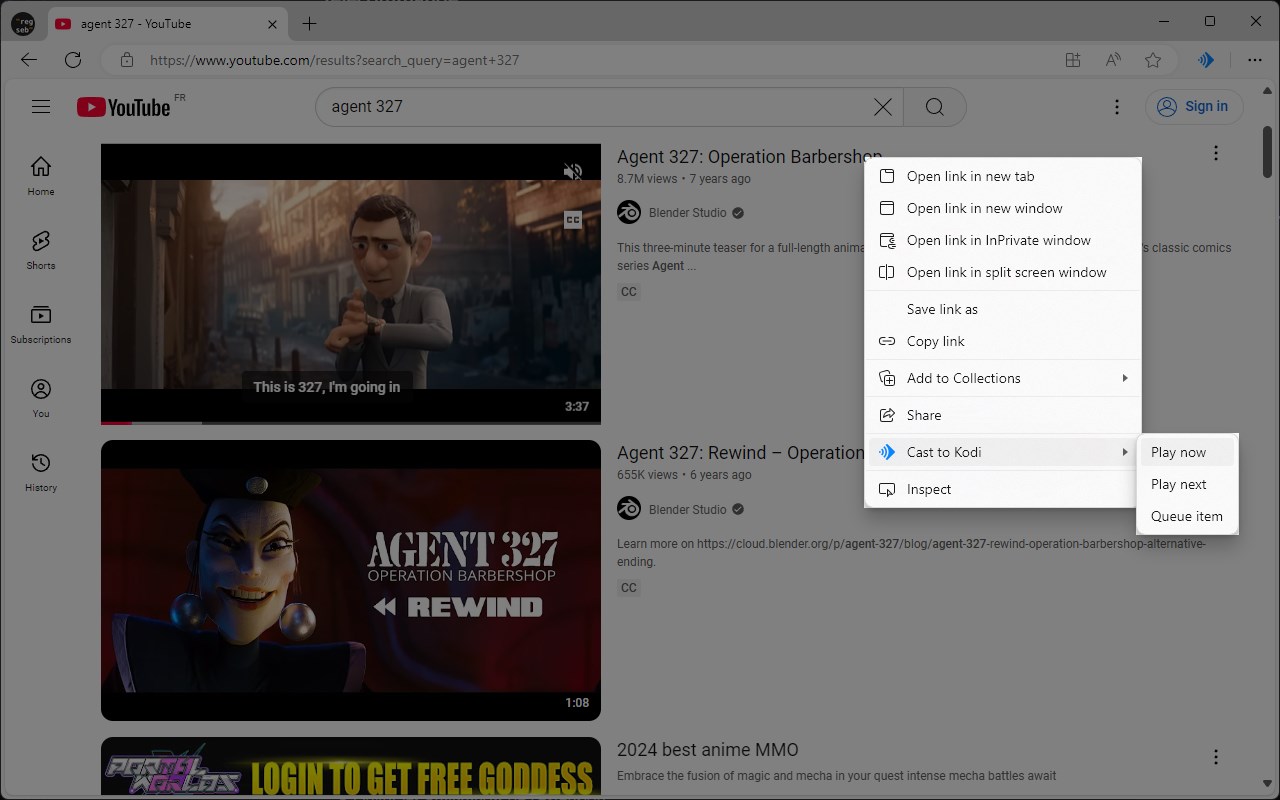Open Read aloud in the address bar
The height and width of the screenshot is (800, 1280).
pyautogui.click(x=1113, y=60)
